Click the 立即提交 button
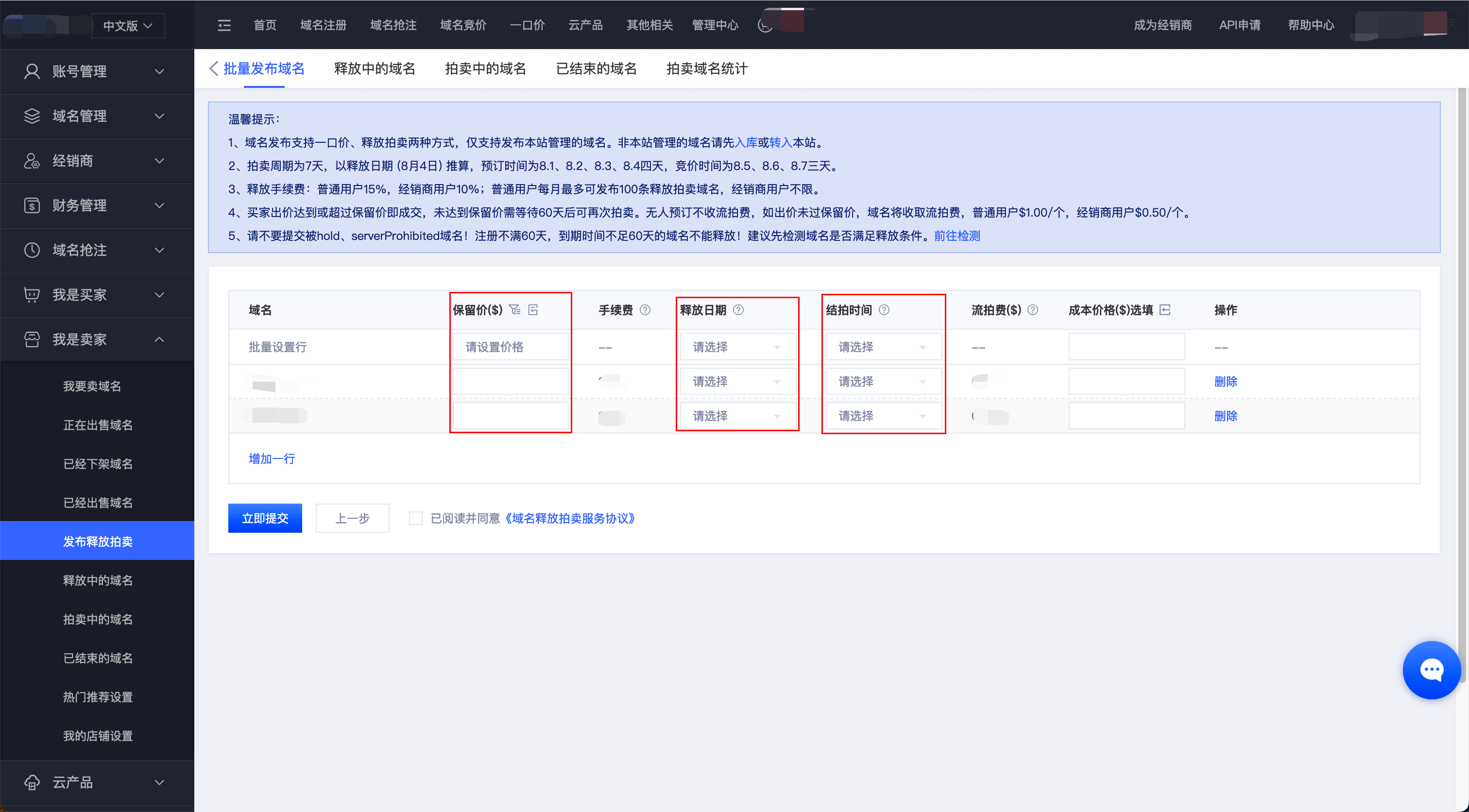1469x812 pixels. point(265,518)
